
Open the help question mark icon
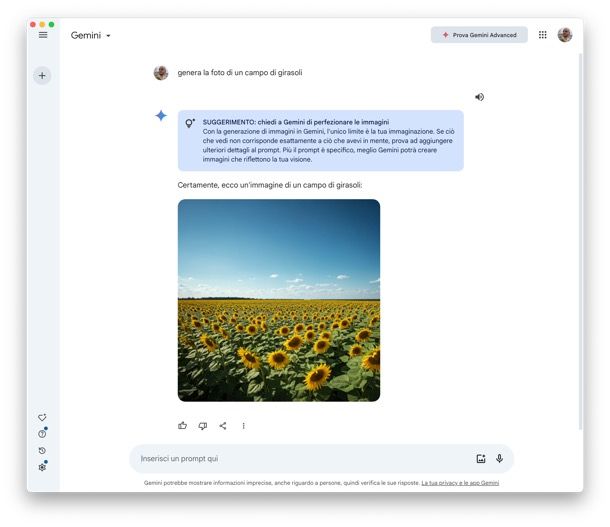click(x=42, y=434)
